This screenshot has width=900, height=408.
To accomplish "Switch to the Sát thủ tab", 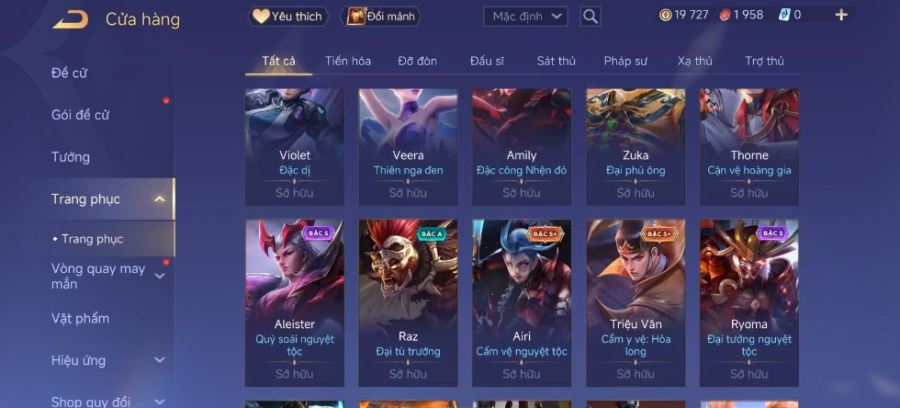I will click(556, 61).
